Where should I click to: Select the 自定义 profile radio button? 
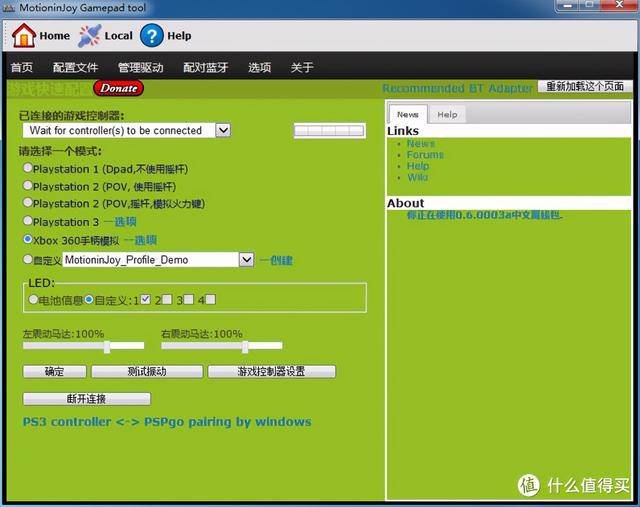[x=28, y=259]
